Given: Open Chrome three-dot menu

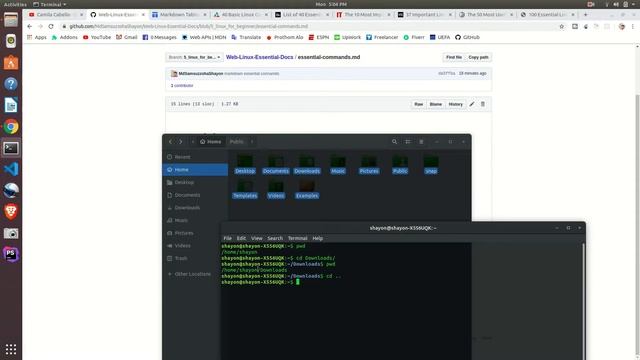Looking at the screenshot, I should (633, 26).
